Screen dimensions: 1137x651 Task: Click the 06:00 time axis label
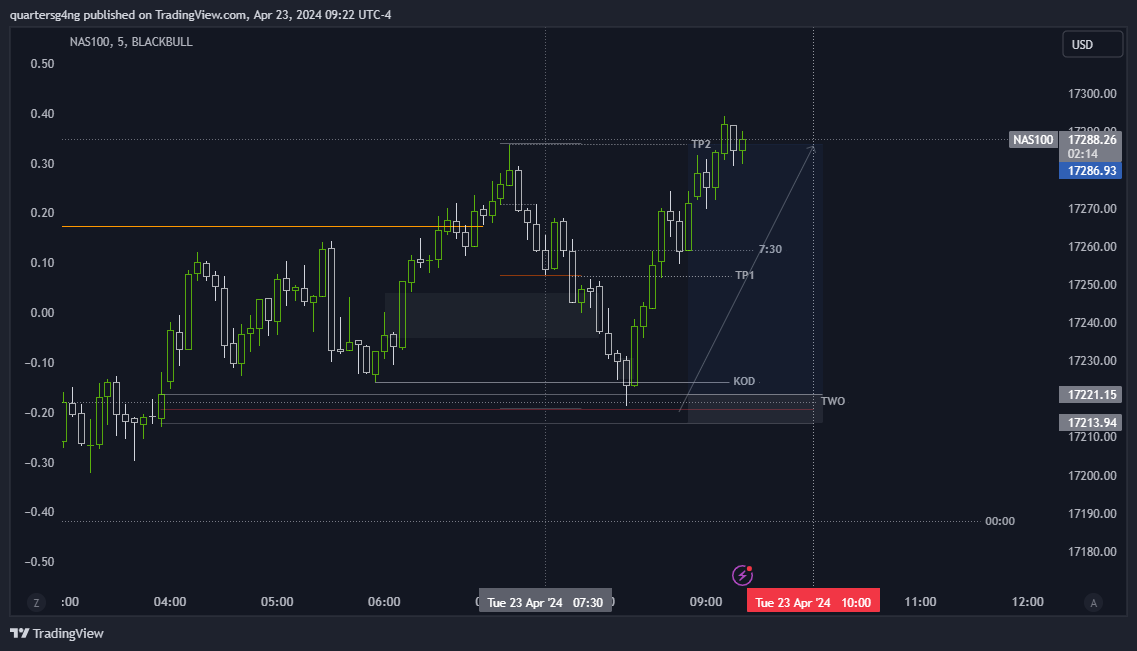[x=384, y=602]
